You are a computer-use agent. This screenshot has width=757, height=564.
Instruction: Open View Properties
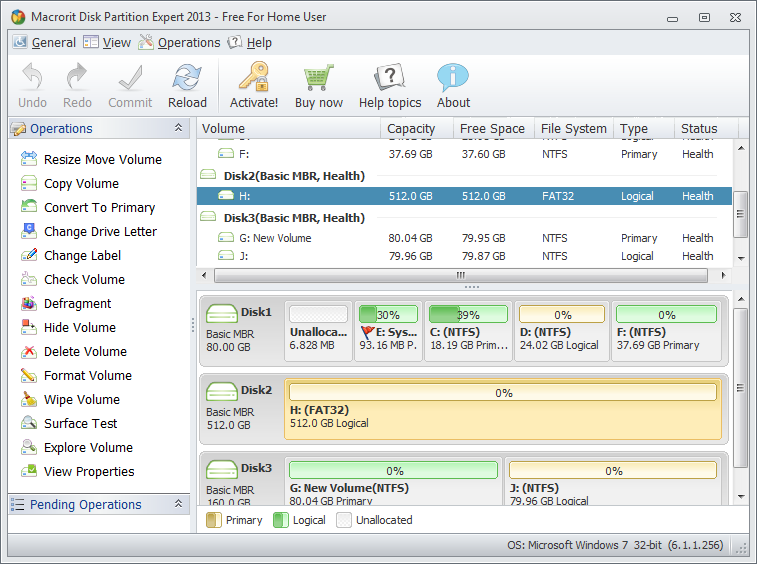(78, 471)
